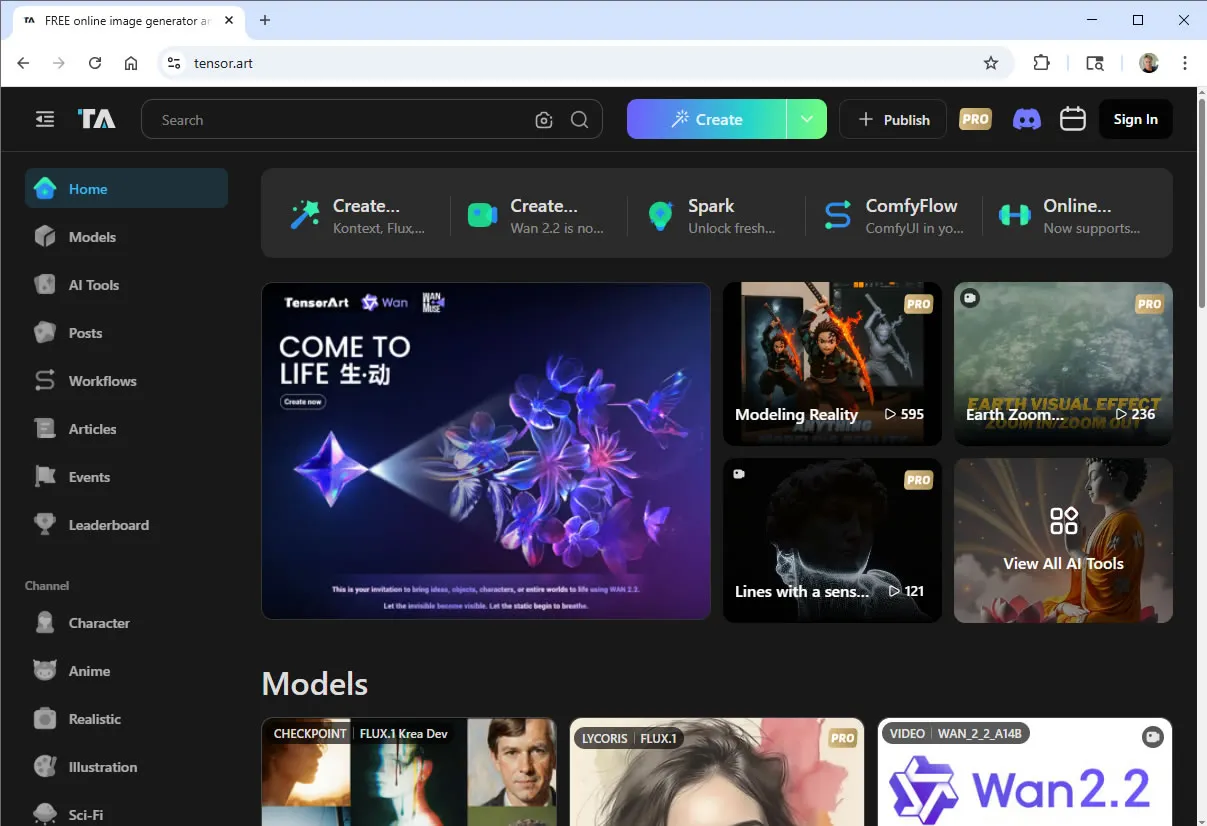Image resolution: width=1207 pixels, height=826 pixels.
Task: Open the Modeling Reality tool card
Action: pyautogui.click(x=832, y=364)
